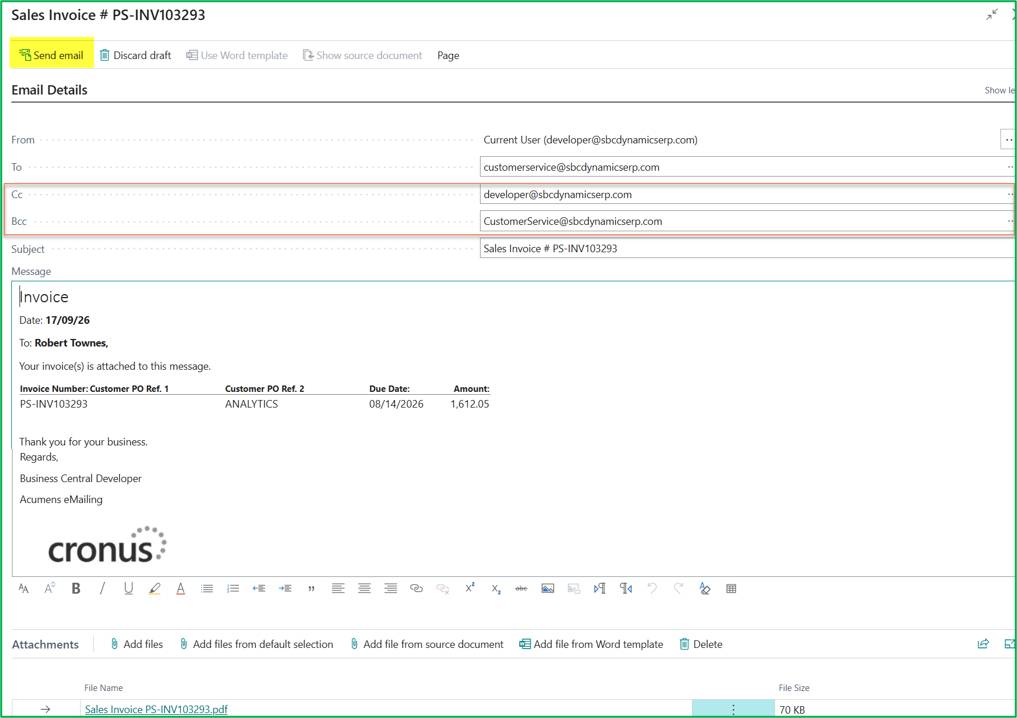Toggle italic formatting
Viewport: 1017px width, 718px height.
(102, 588)
